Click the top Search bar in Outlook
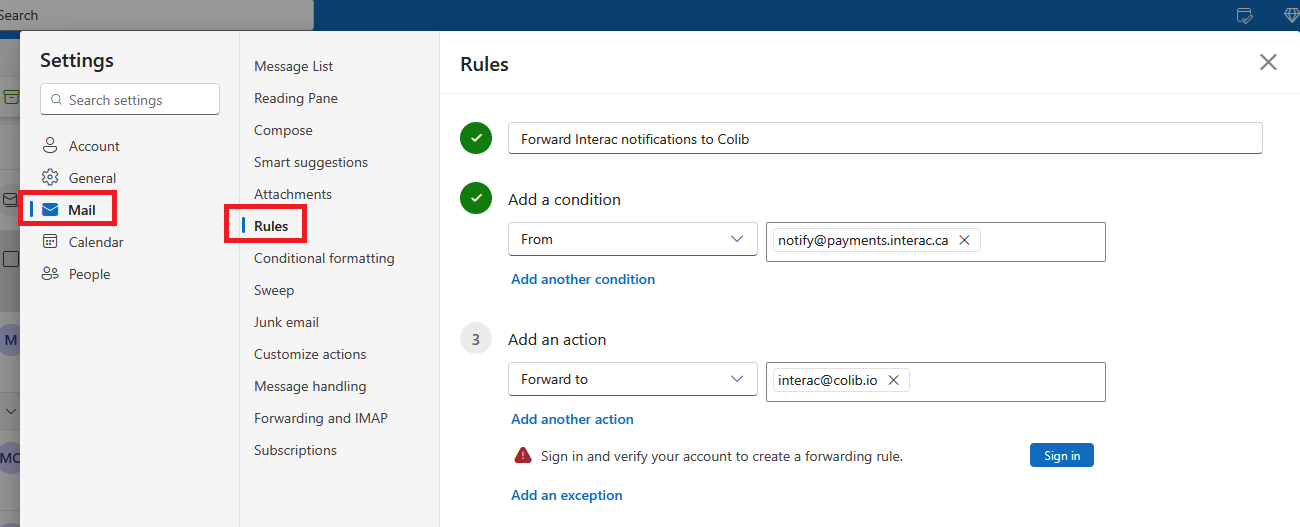The width and height of the screenshot is (1300, 527). pyautogui.click(x=155, y=15)
